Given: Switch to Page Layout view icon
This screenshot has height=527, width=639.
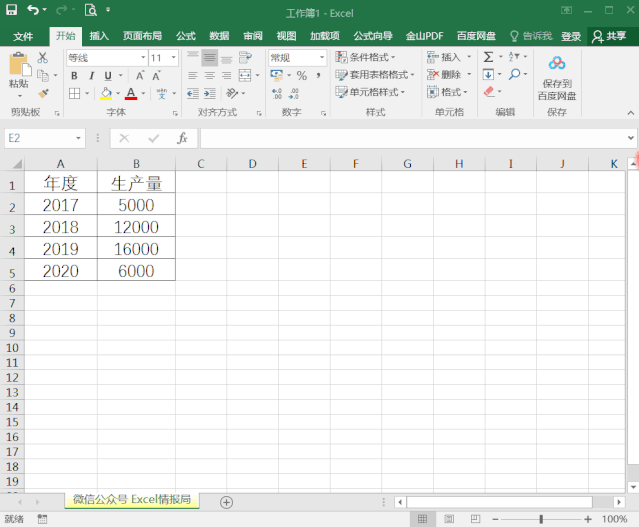Looking at the screenshot, I should 449,519.
